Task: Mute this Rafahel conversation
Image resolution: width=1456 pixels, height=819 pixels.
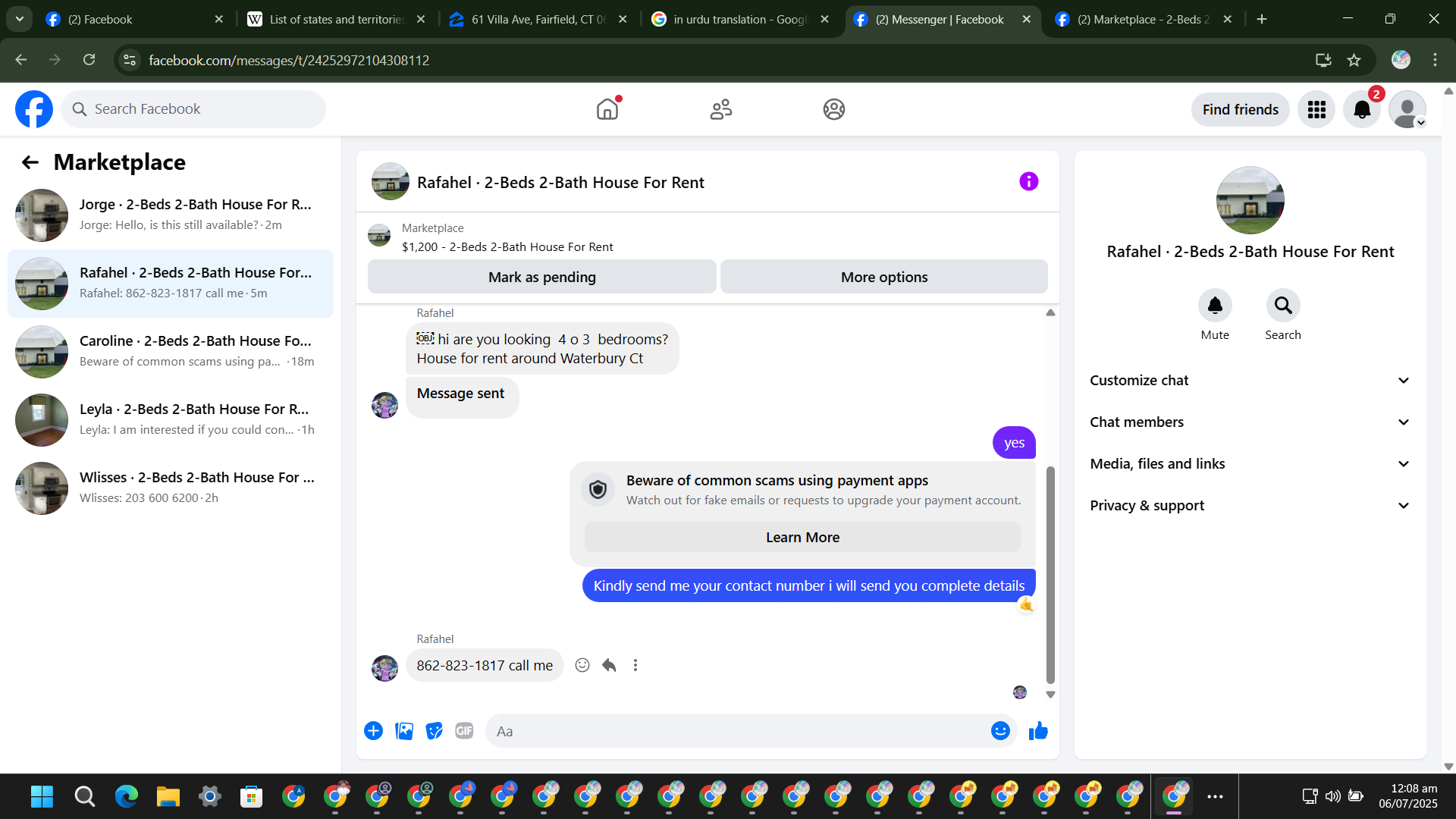Action: [1214, 306]
